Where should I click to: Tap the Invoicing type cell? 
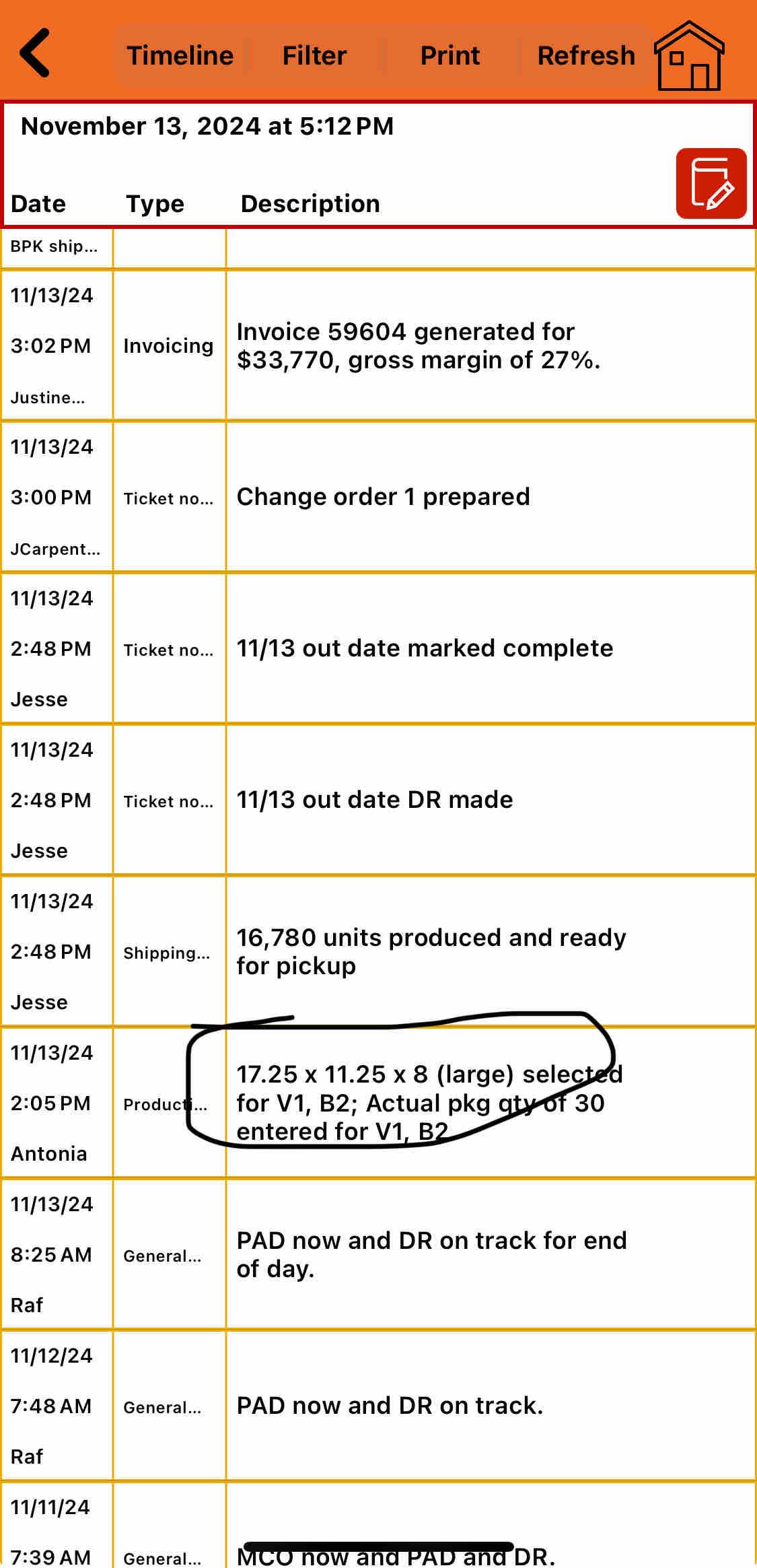[168, 346]
